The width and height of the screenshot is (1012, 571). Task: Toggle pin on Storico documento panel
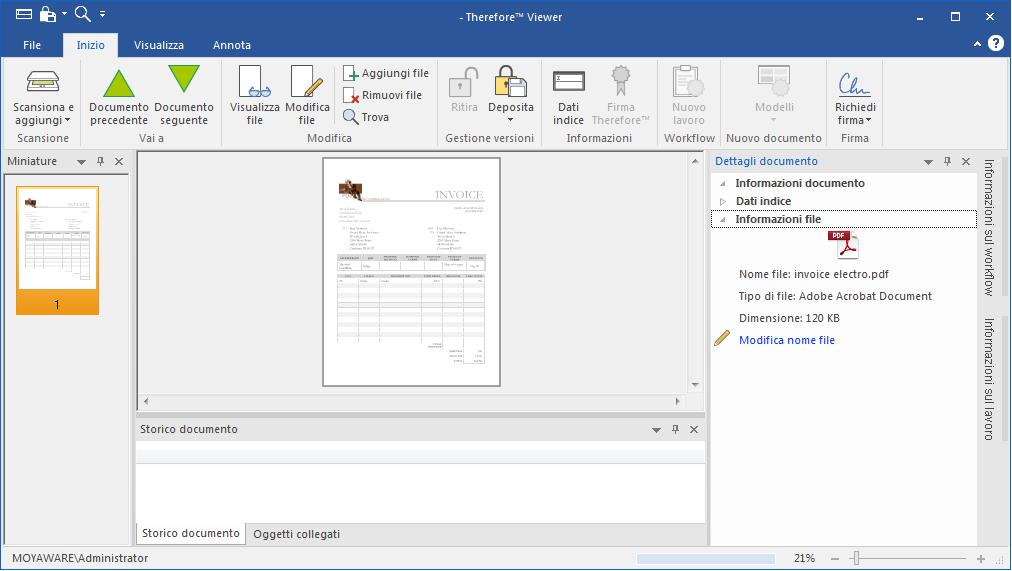(x=675, y=430)
